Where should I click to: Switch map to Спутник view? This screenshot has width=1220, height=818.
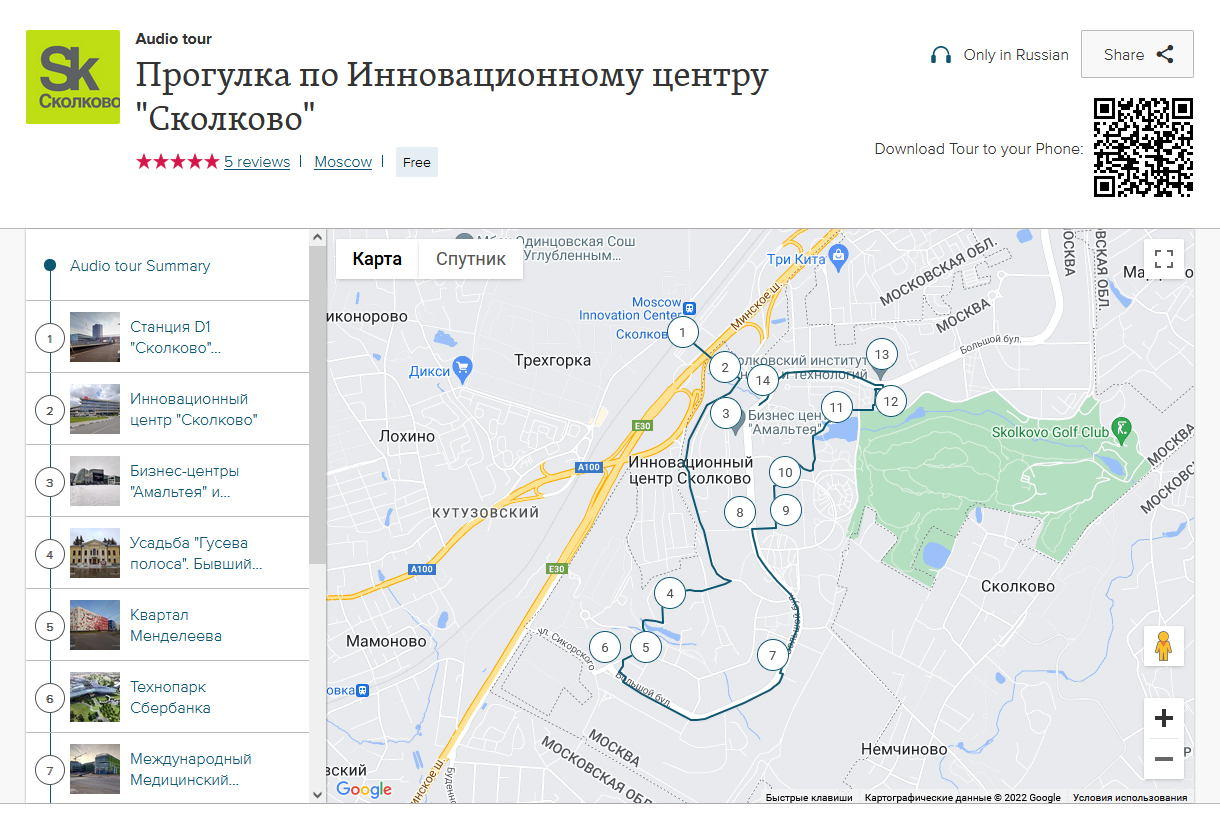[x=470, y=259]
